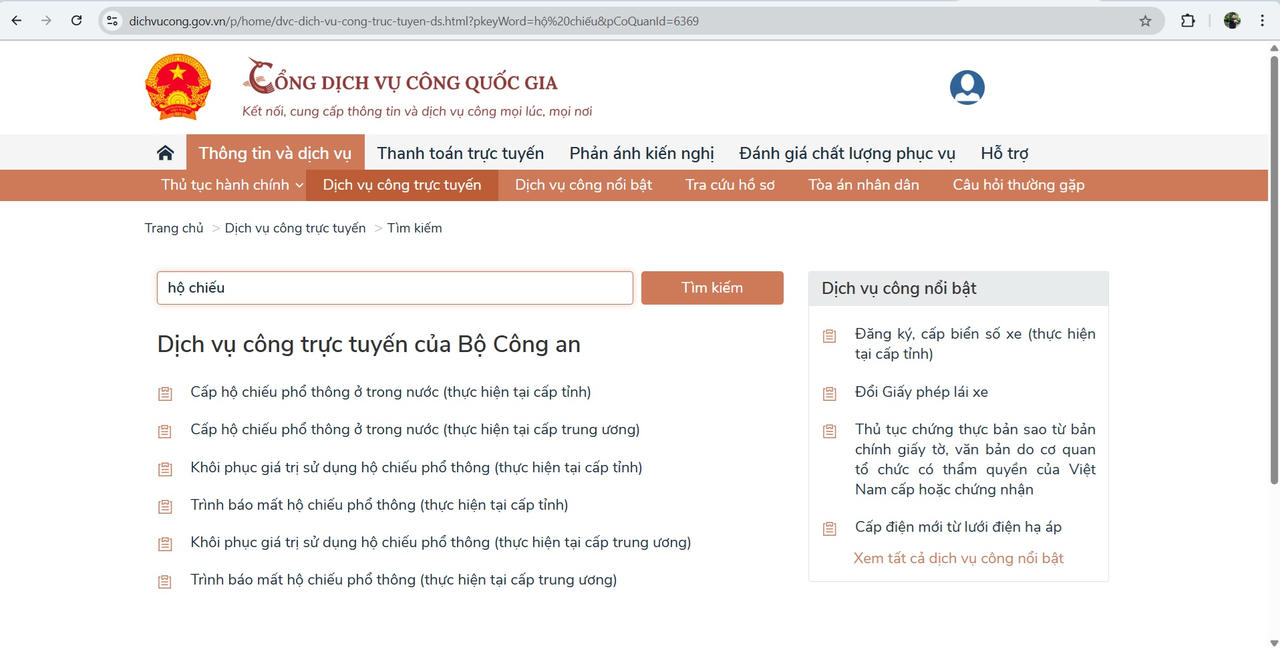The height and width of the screenshot is (648, 1280).
Task: Click Xem tất cả dịch vụ công nổi bật
Action: point(958,558)
